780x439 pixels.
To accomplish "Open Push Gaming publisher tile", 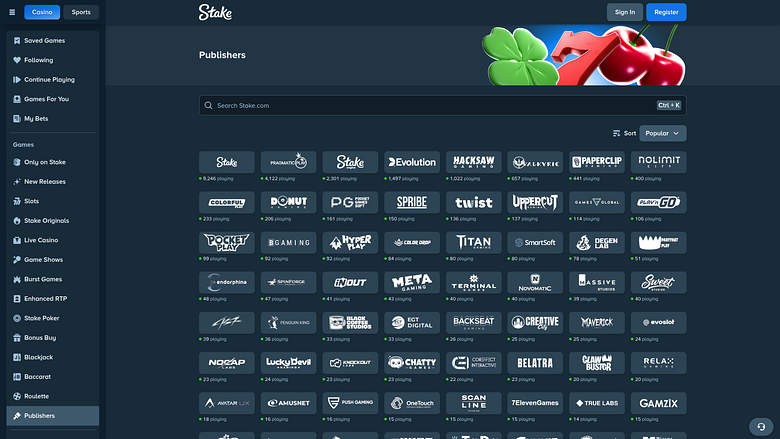I will 350,403.
